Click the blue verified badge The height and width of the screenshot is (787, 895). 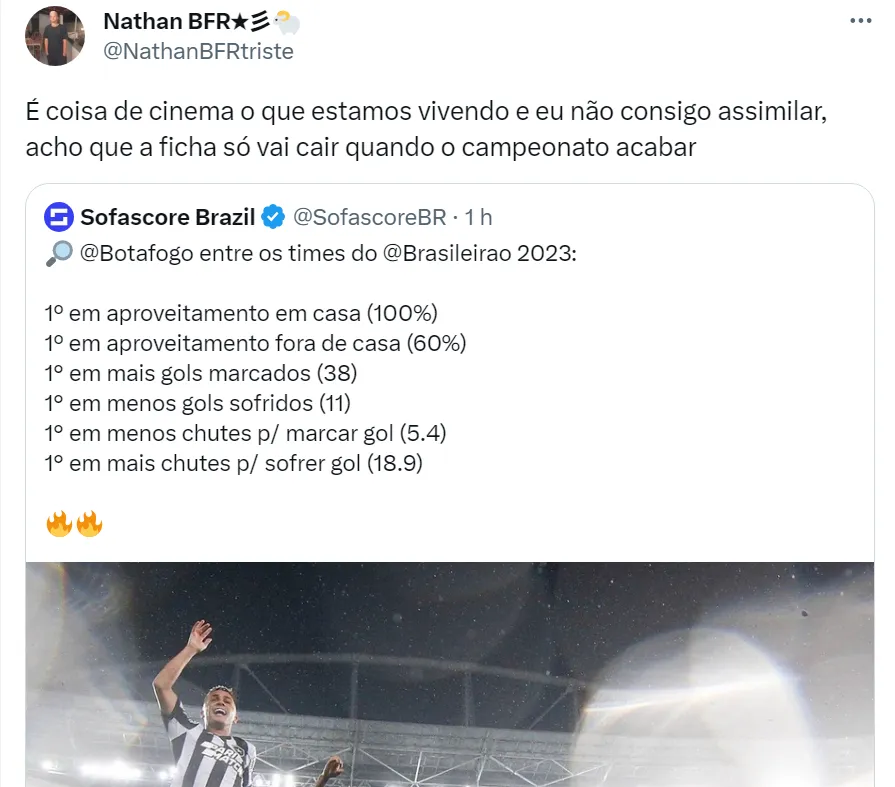tap(273, 217)
